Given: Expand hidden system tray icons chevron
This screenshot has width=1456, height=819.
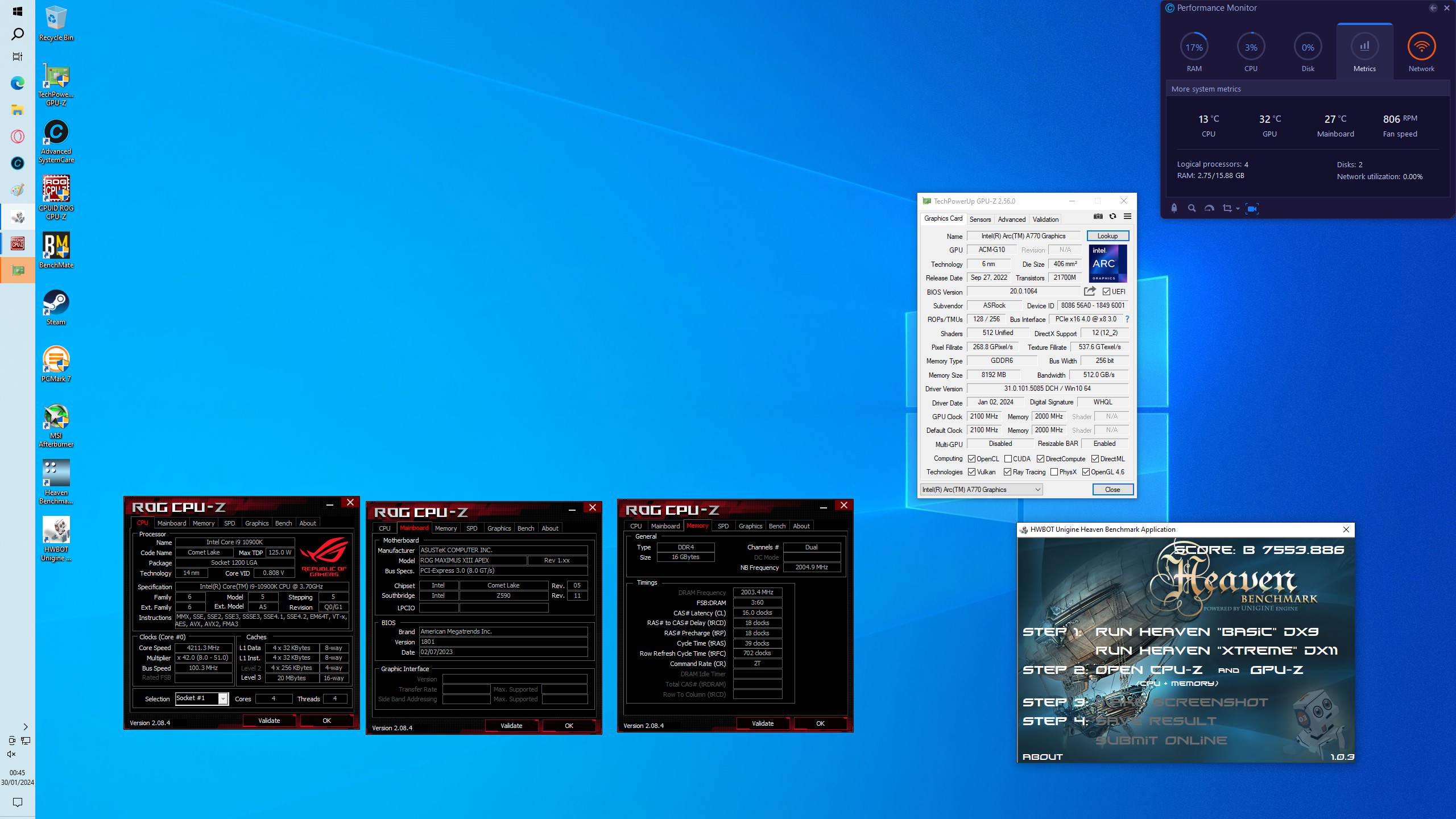Looking at the screenshot, I should point(25,727).
